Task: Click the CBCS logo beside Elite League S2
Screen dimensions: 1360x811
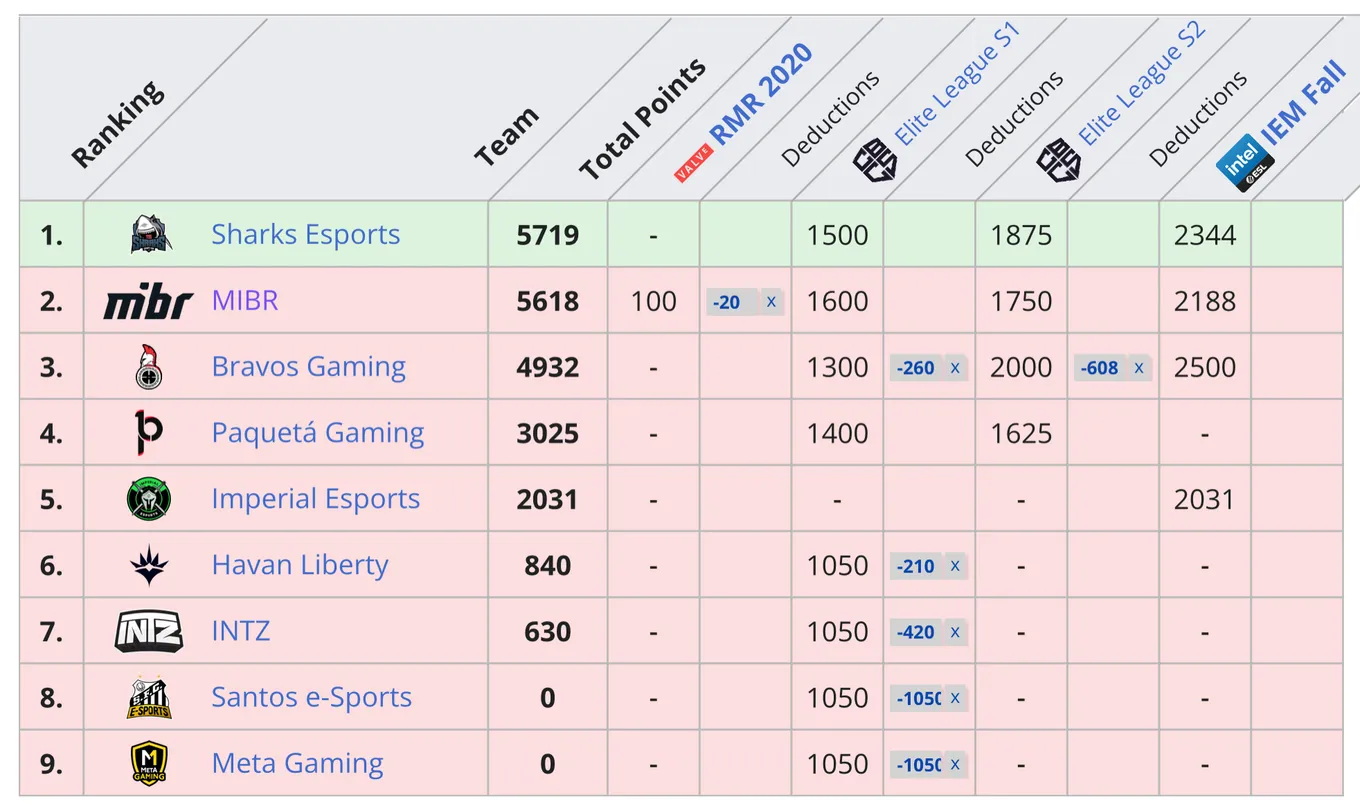Action: [1058, 161]
